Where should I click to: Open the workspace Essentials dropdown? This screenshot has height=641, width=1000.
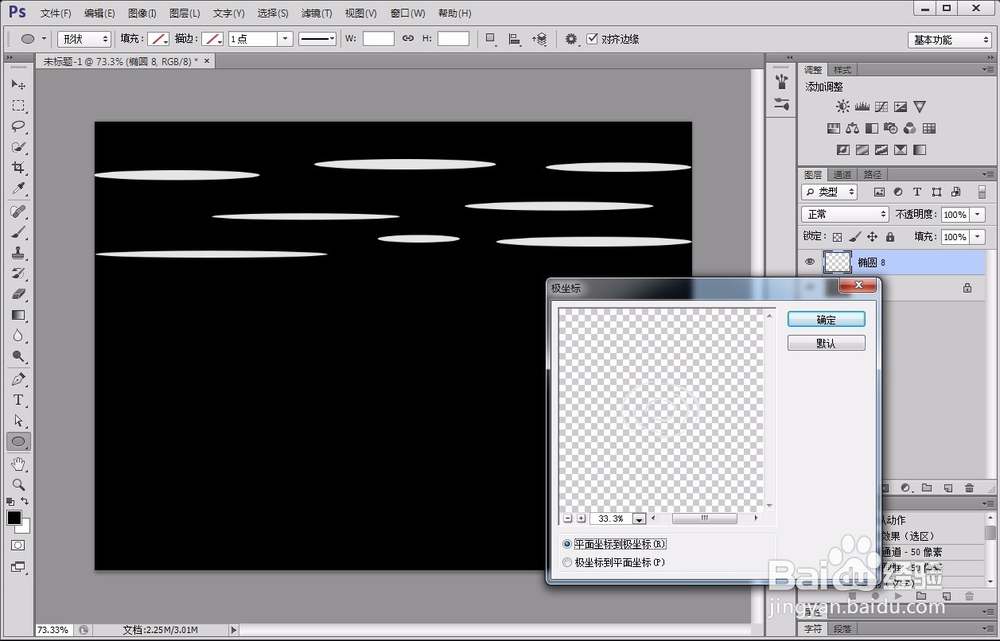click(950, 40)
